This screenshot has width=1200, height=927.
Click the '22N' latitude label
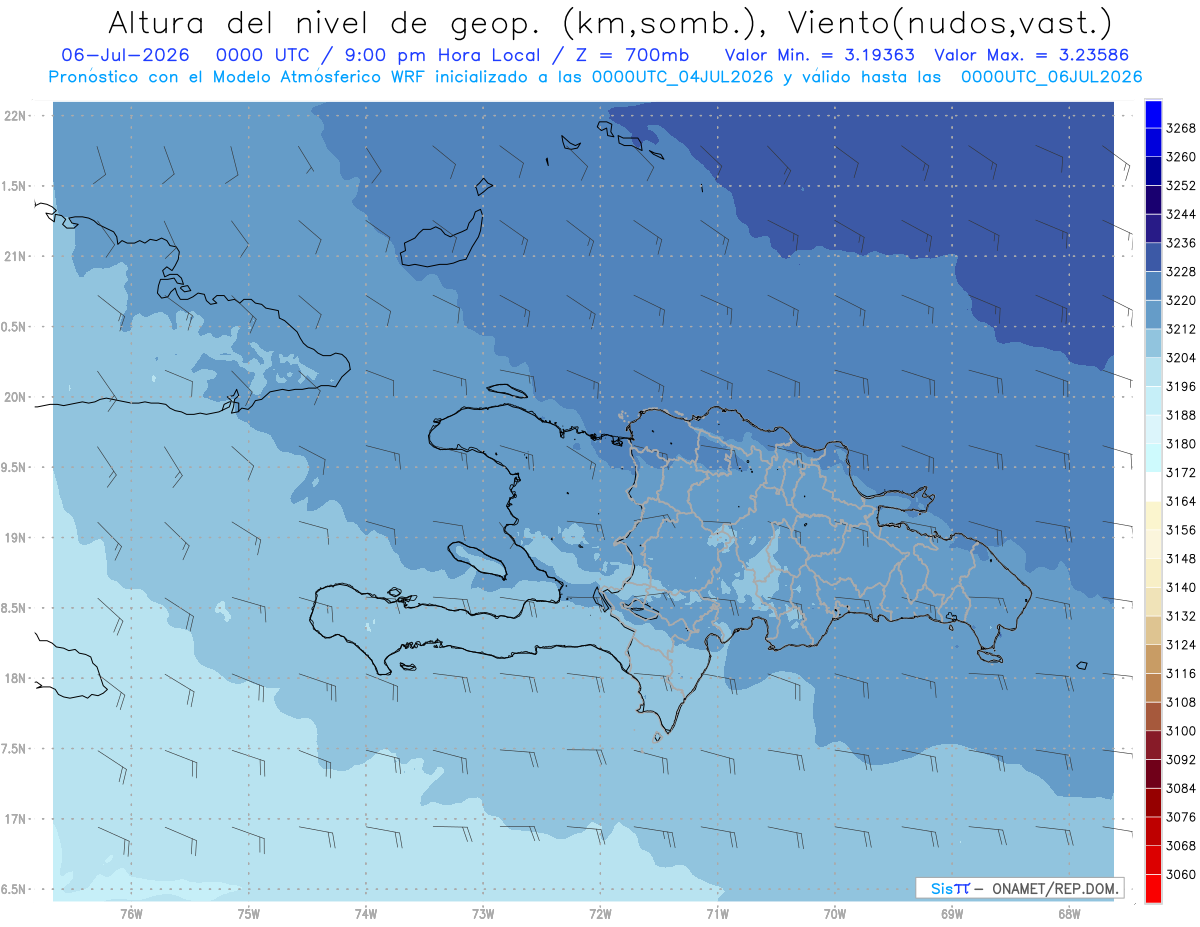17,116
